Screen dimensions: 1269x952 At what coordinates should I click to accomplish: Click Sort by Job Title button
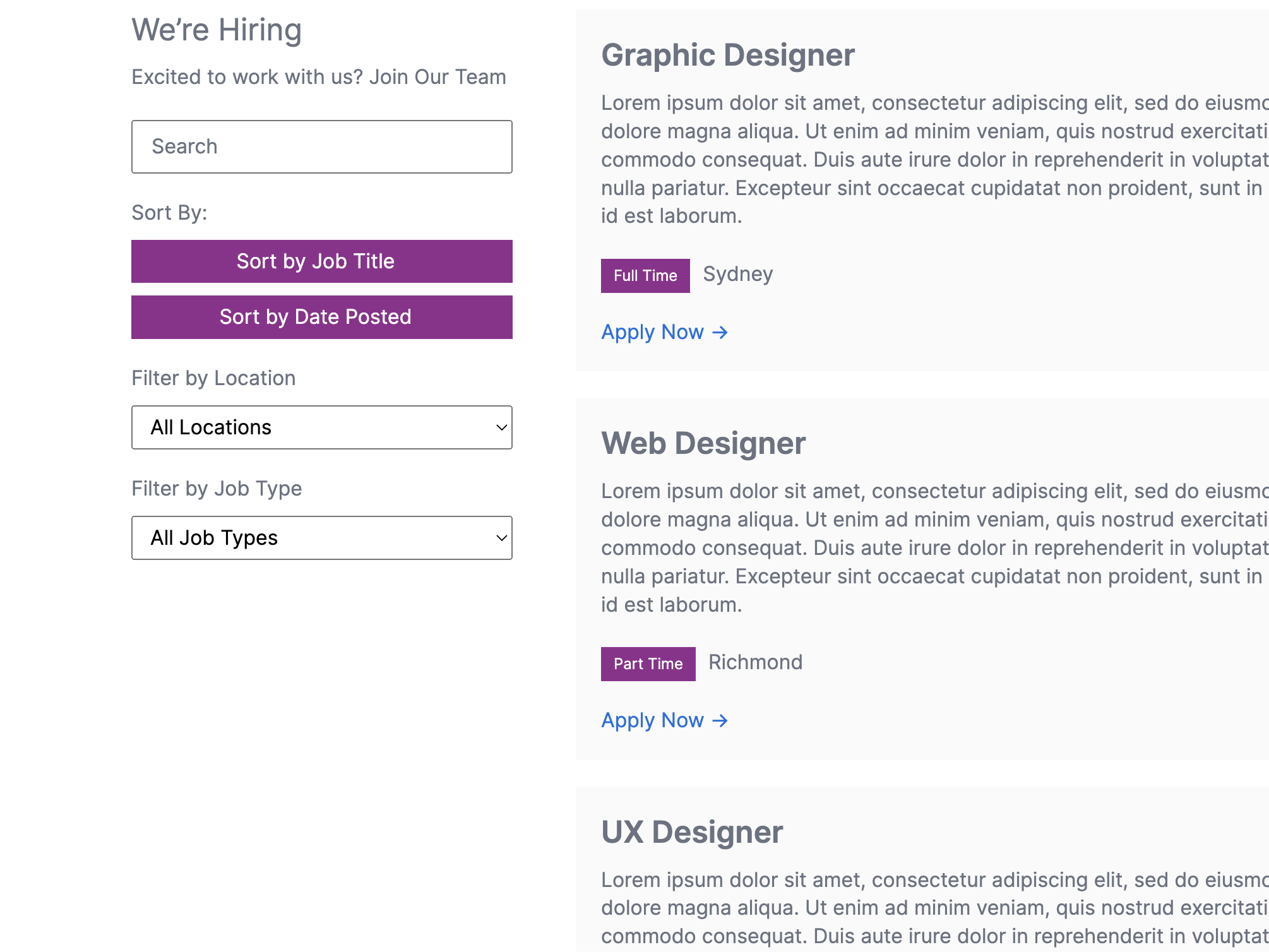[x=321, y=261]
